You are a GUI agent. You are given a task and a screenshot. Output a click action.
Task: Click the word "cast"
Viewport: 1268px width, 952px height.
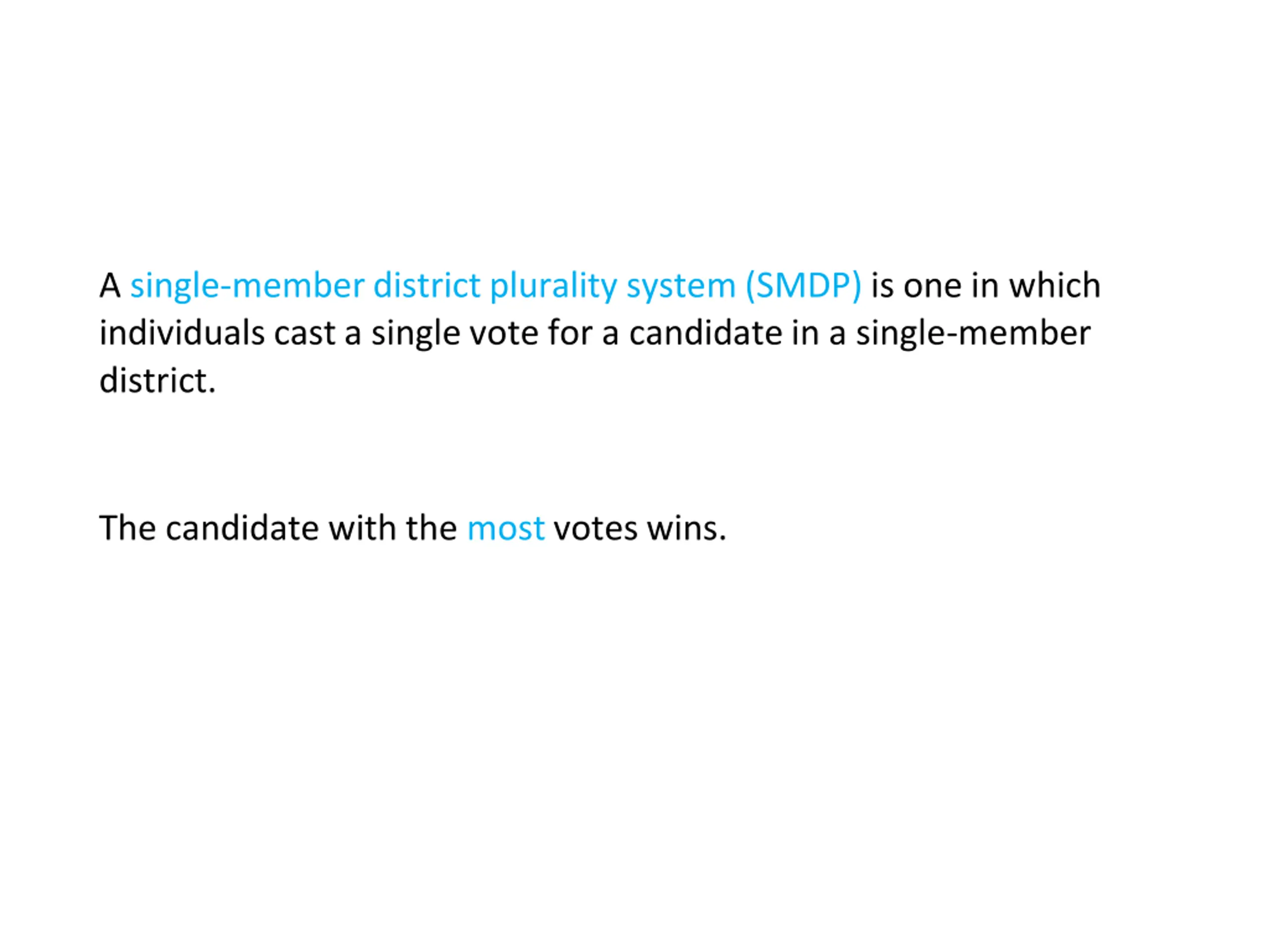(305, 333)
